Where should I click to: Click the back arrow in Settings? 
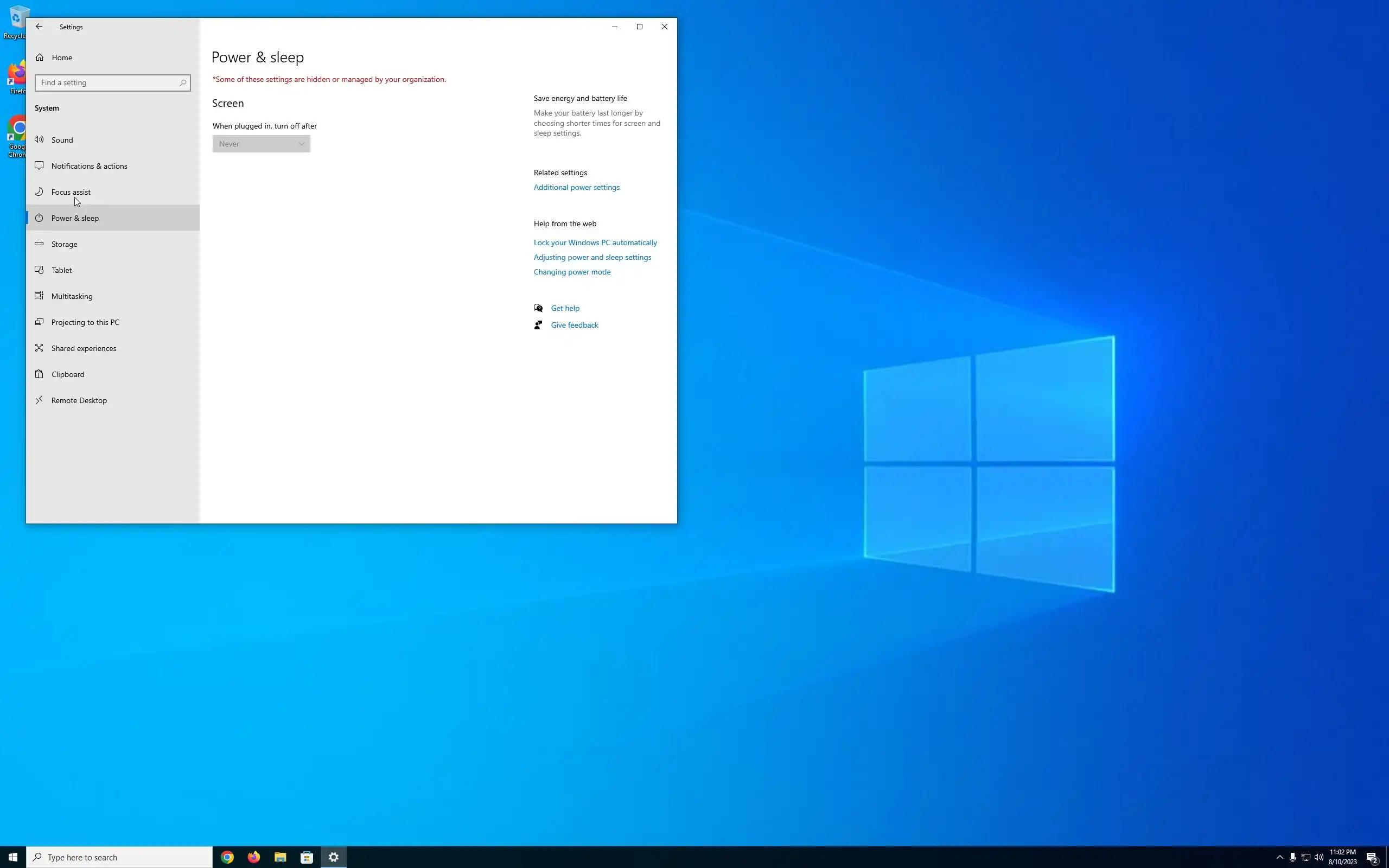(x=39, y=27)
